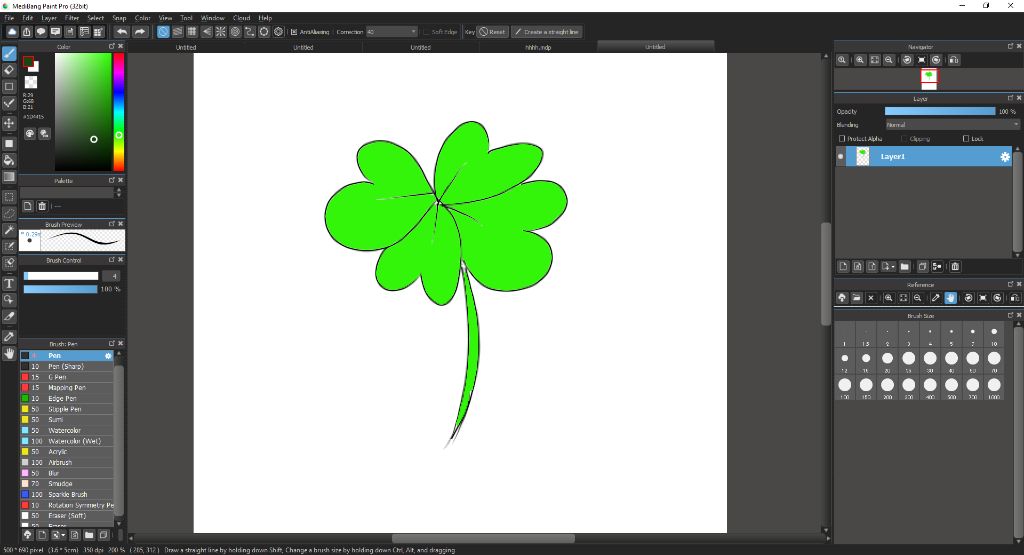Click the Redo arrow in the toolbar
Image resolution: width=1024 pixels, height=555 pixels.
pos(140,31)
